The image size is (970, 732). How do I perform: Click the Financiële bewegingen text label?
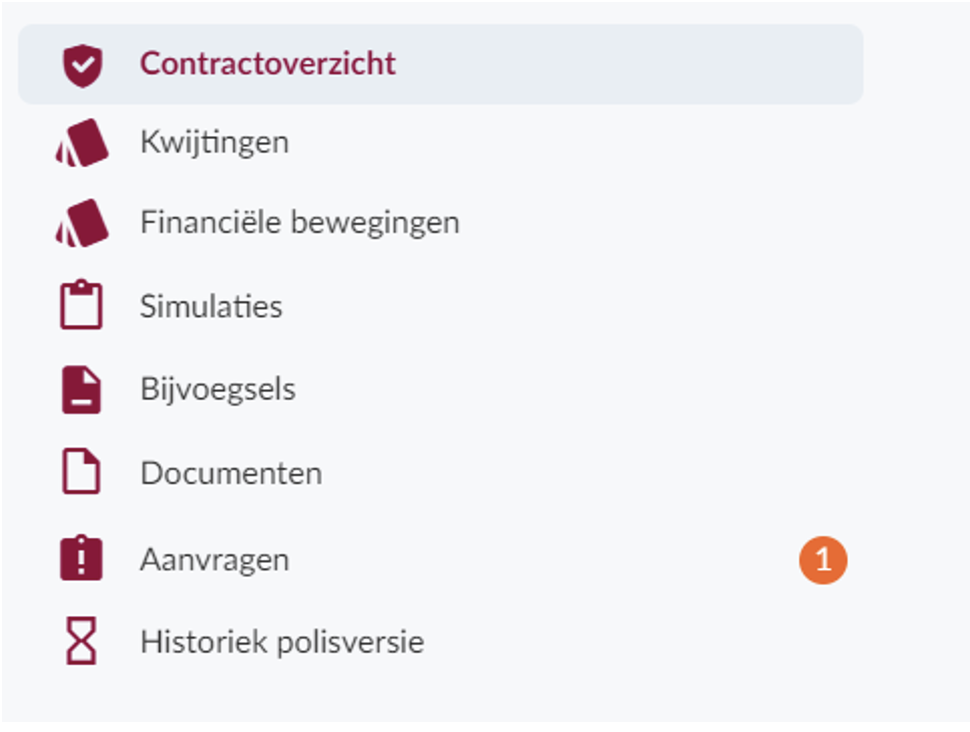[x=300, y=223]
